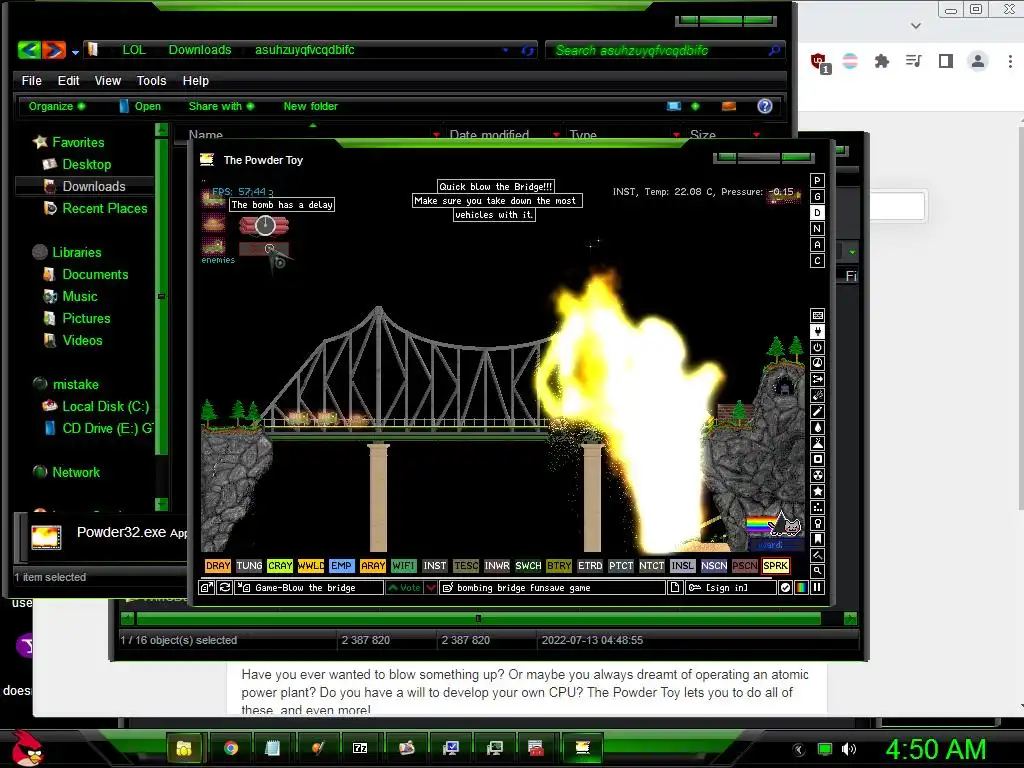Image resolution: width=1024 pixels, height=768 pixels.
Task: Open the Solids square category
Action: (817, 459)
